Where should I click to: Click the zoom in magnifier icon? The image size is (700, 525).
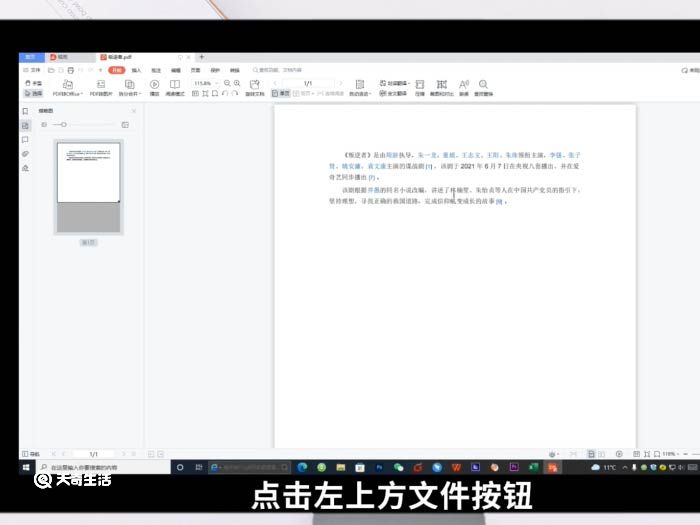coord(237,83)
